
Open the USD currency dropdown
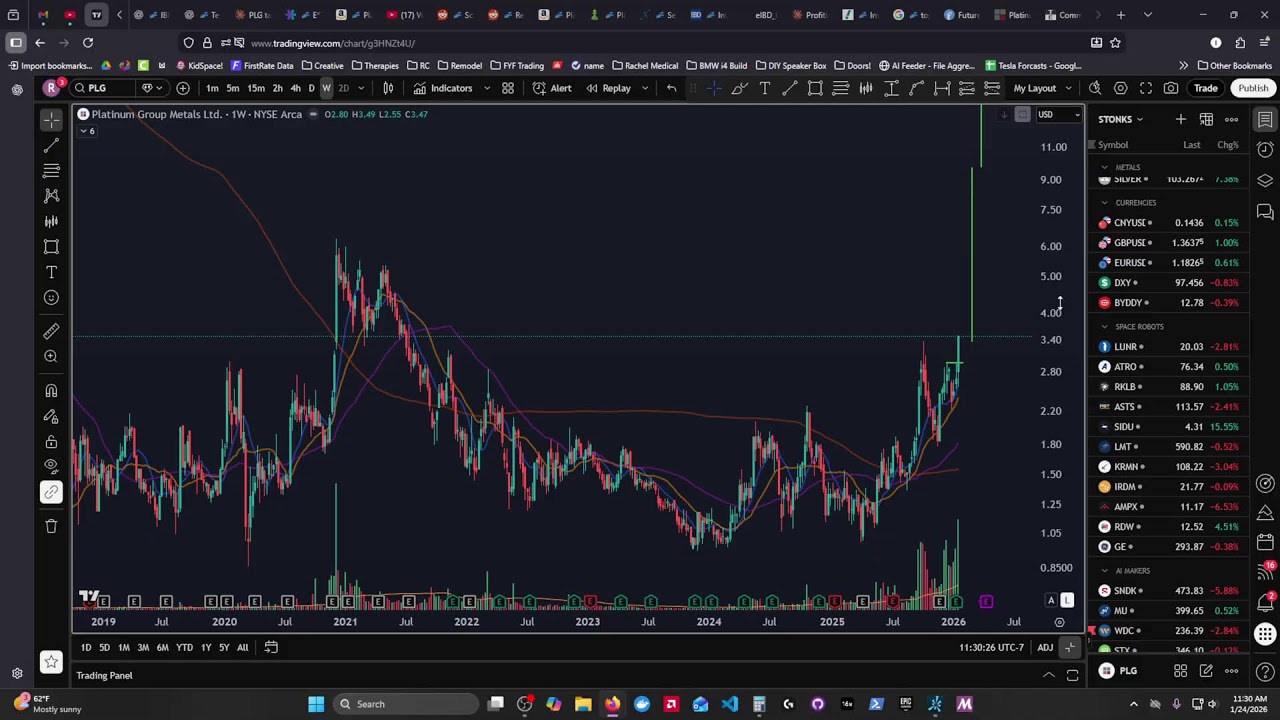pos(1059,115)
